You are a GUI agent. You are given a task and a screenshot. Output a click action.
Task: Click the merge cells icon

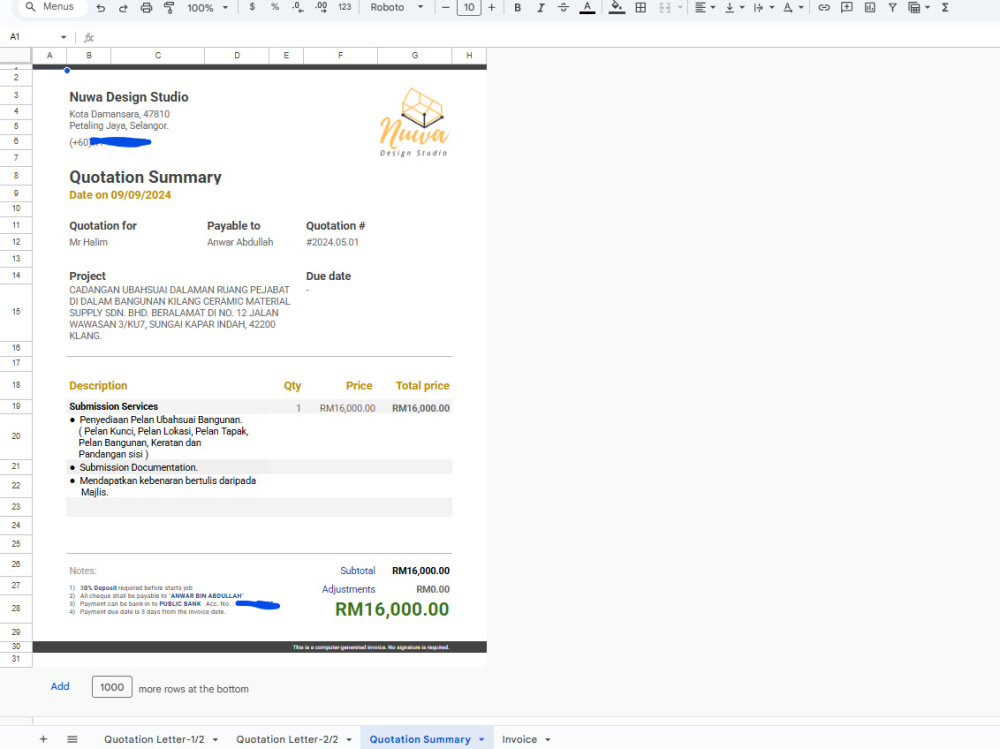point(665,8)
